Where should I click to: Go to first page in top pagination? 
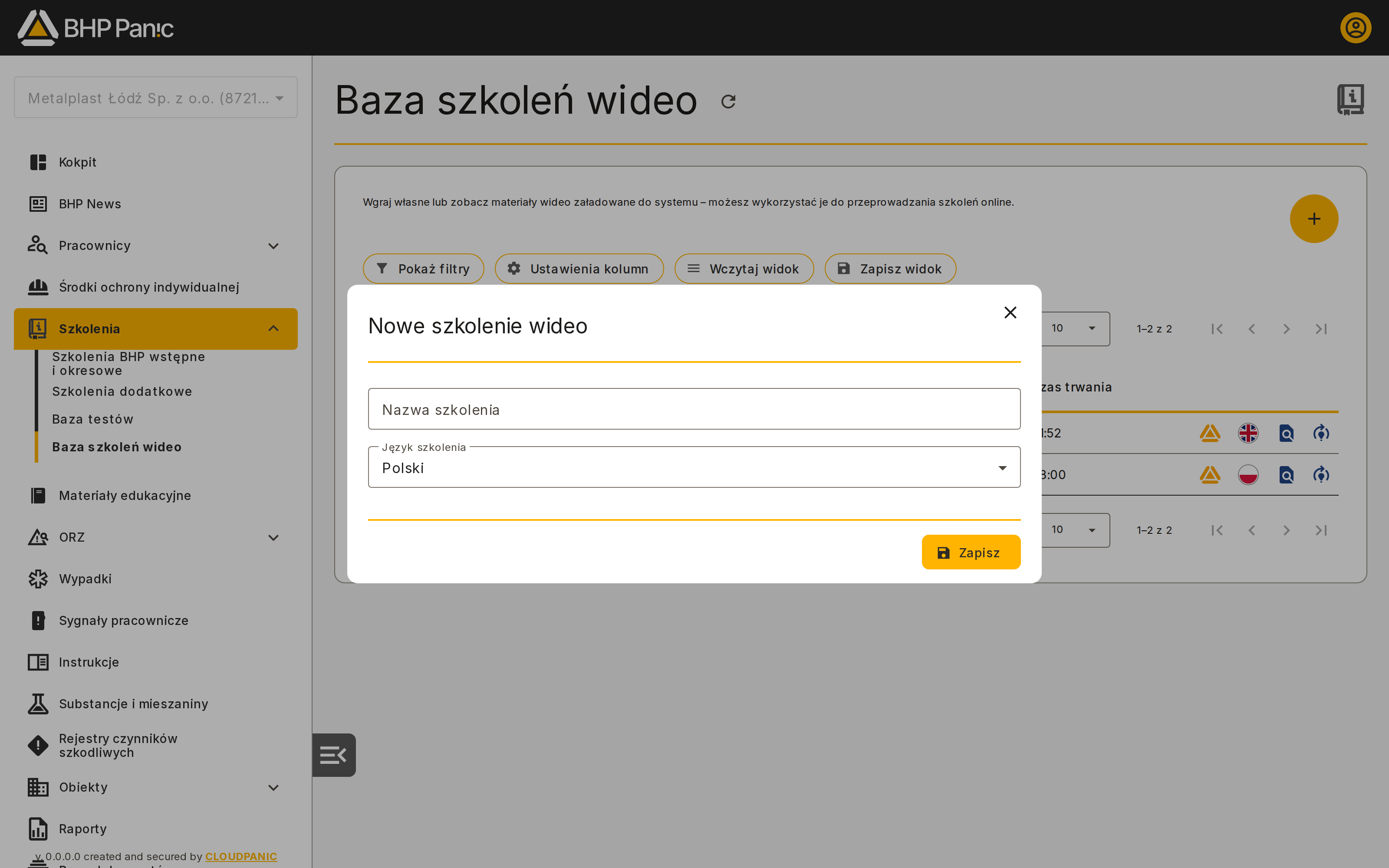click(x=1217, y=329)
